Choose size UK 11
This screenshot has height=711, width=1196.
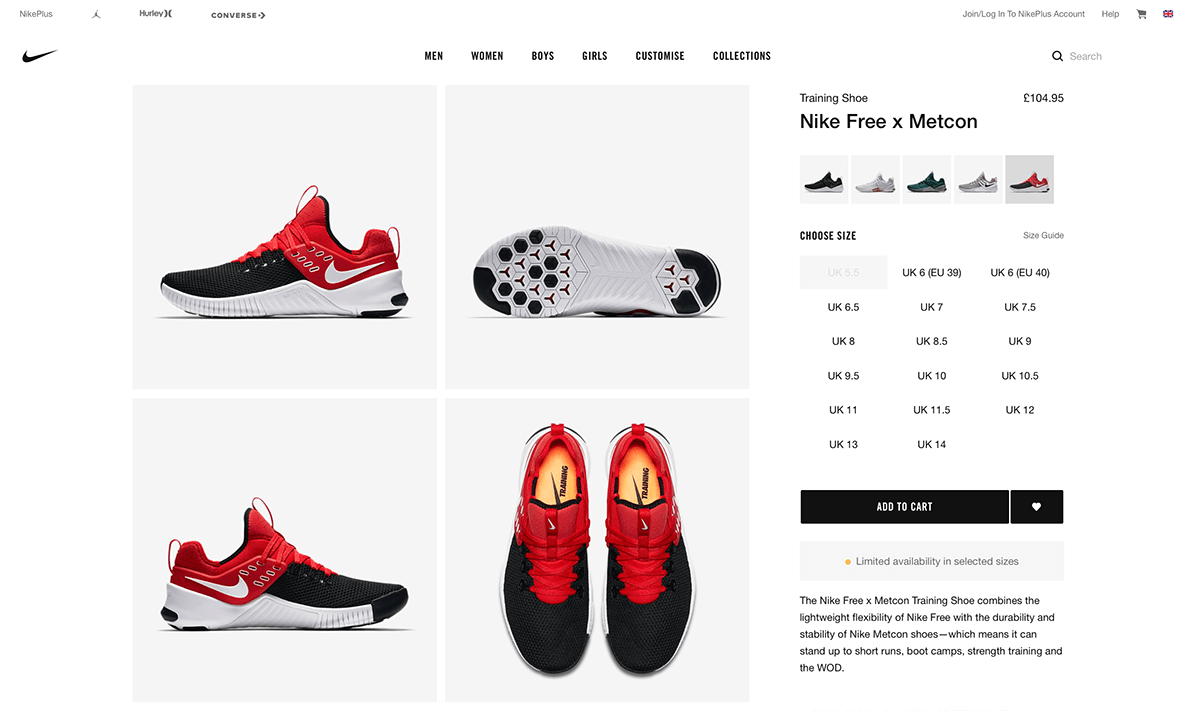(843, 410)
